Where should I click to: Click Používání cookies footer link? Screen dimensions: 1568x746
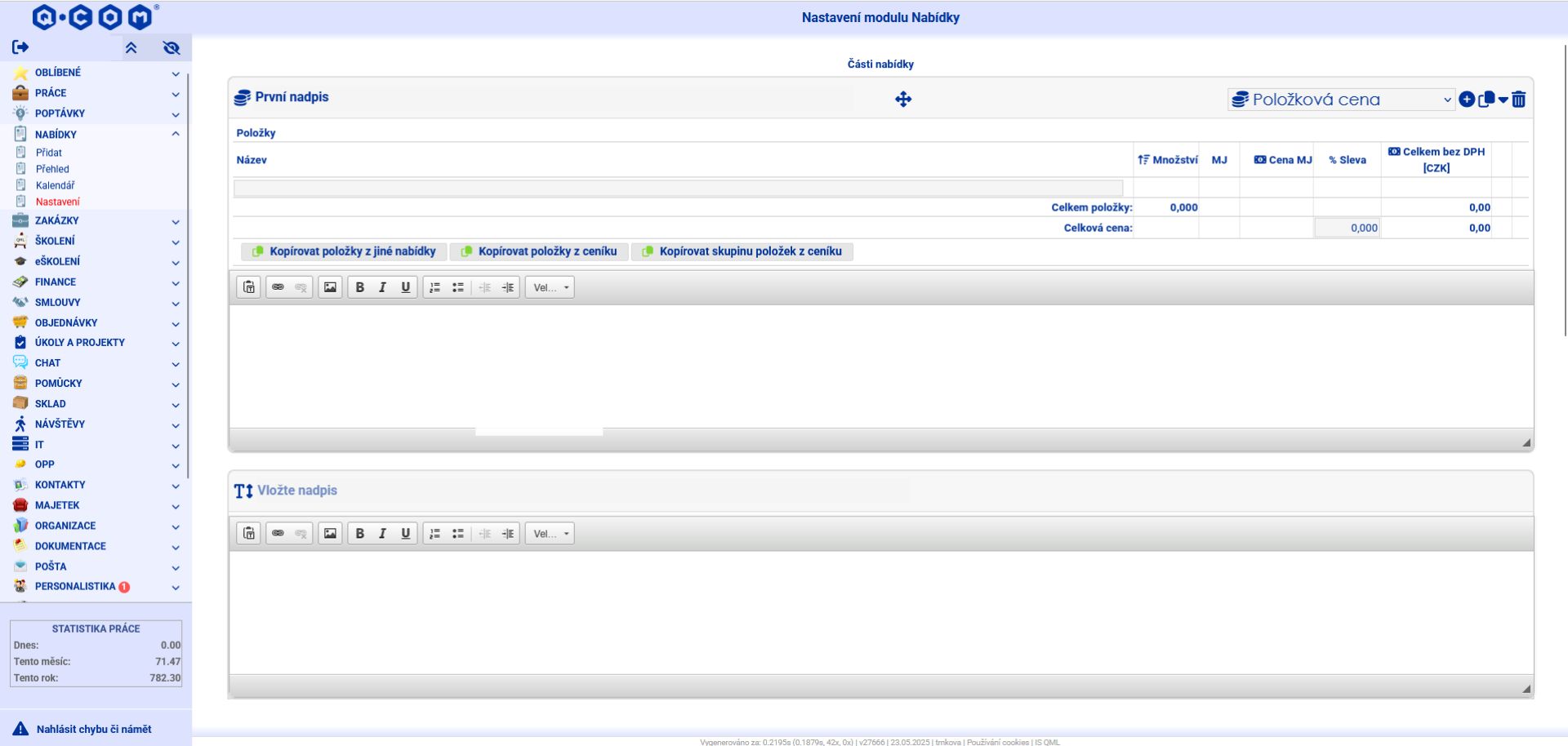(998, 742)
